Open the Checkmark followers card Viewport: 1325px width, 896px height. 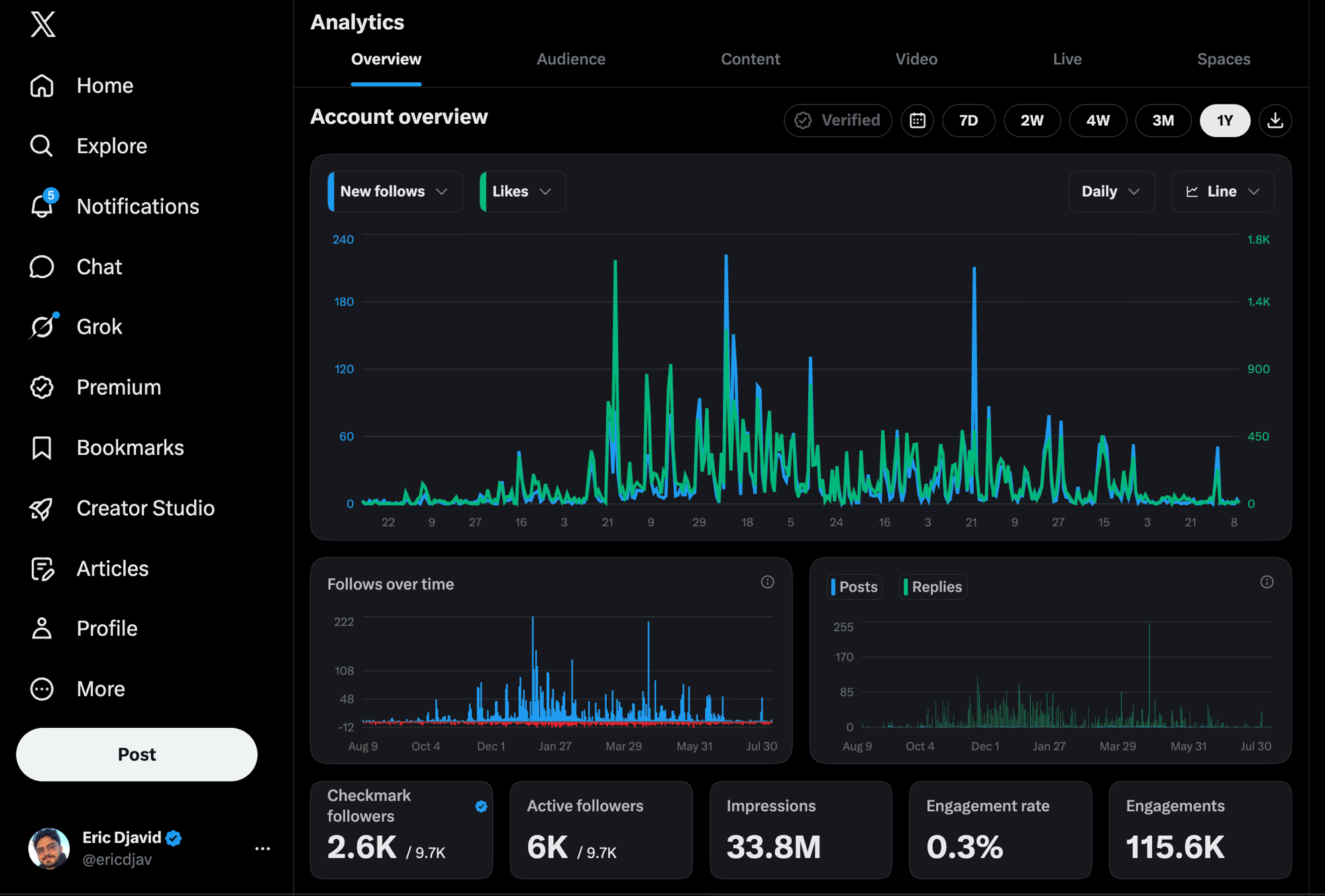(401, 830)
